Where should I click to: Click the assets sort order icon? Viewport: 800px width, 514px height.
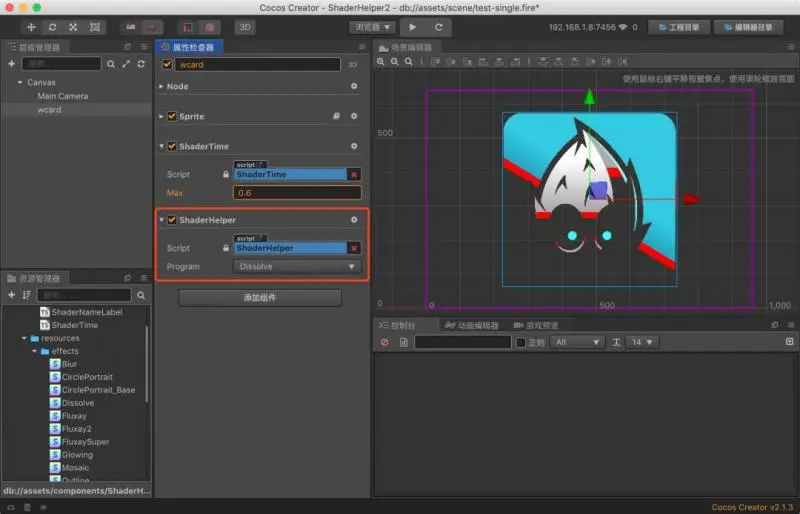click(x=27, y=295)
